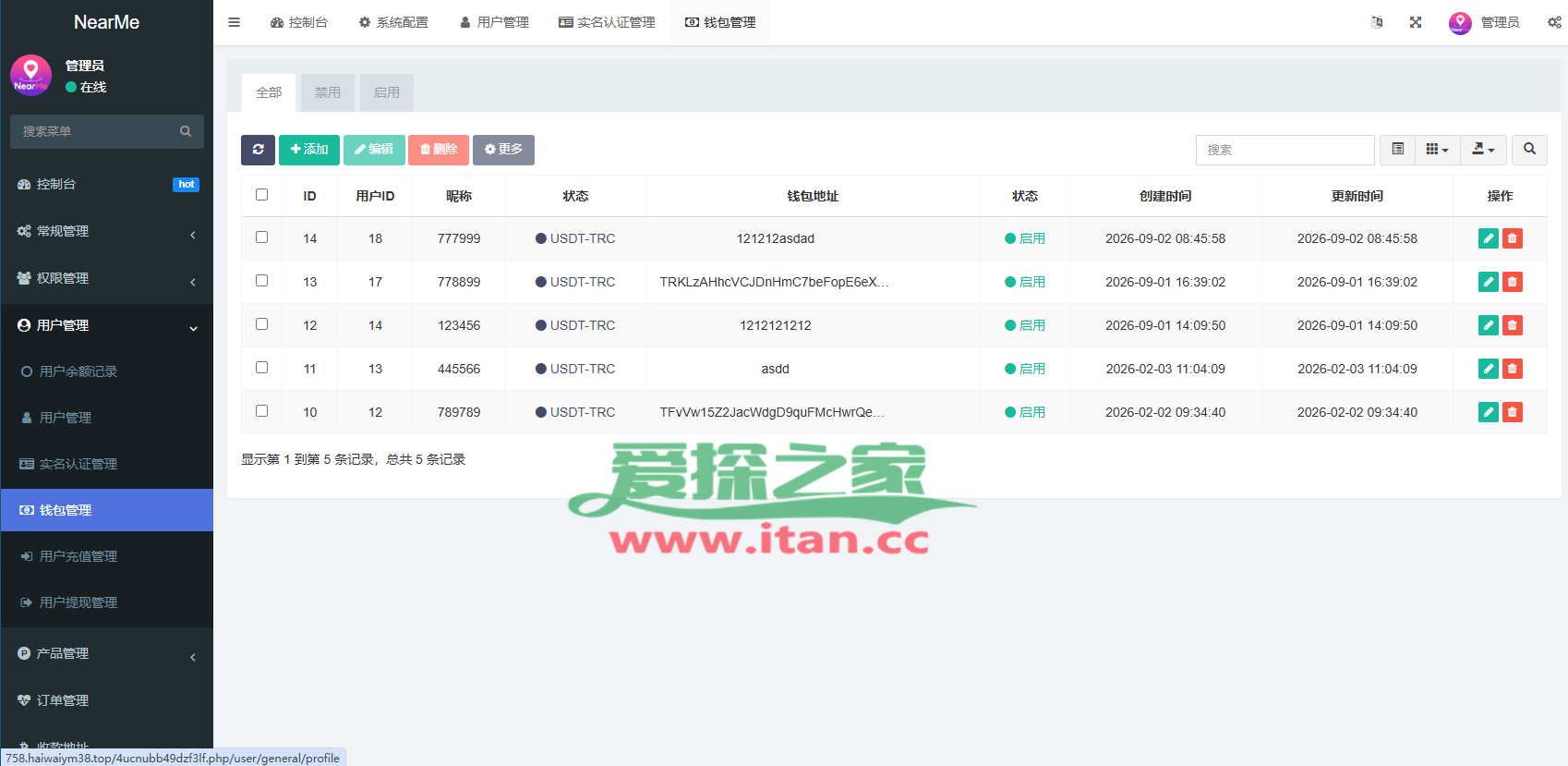Click the green 添加 button
This screenshot has width=1568, height=766.
(309, 150)
